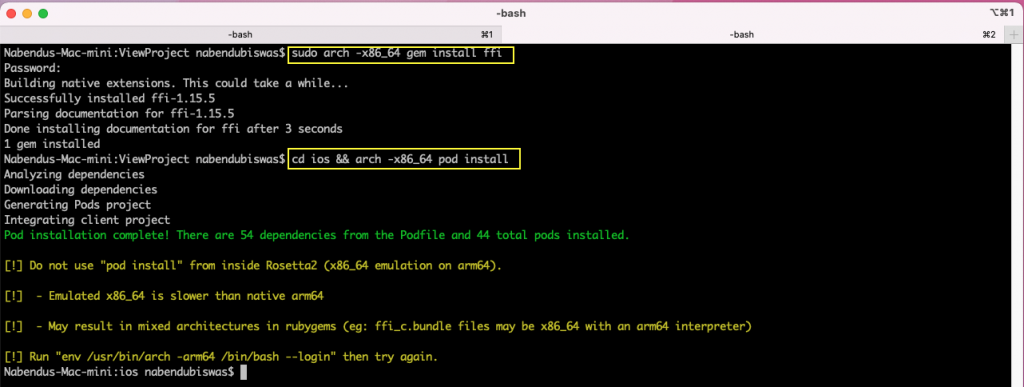Click 'Parsing documentation for ffi-1.15.5' line
This screenshot has width=1024, height=387.
pyautogui.click(x=119, y=114)
